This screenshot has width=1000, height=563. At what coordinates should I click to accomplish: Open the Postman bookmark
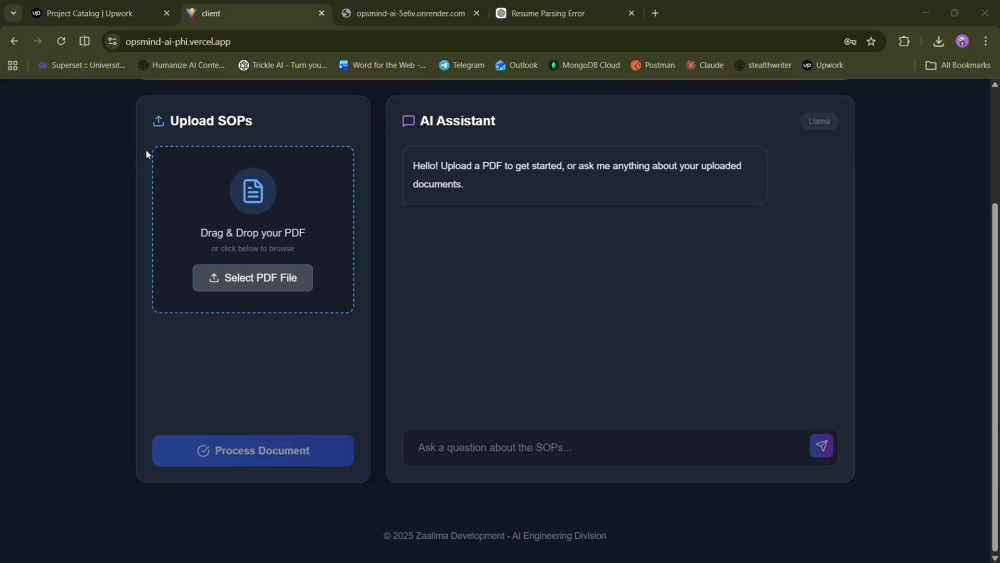tap(652, 65)
